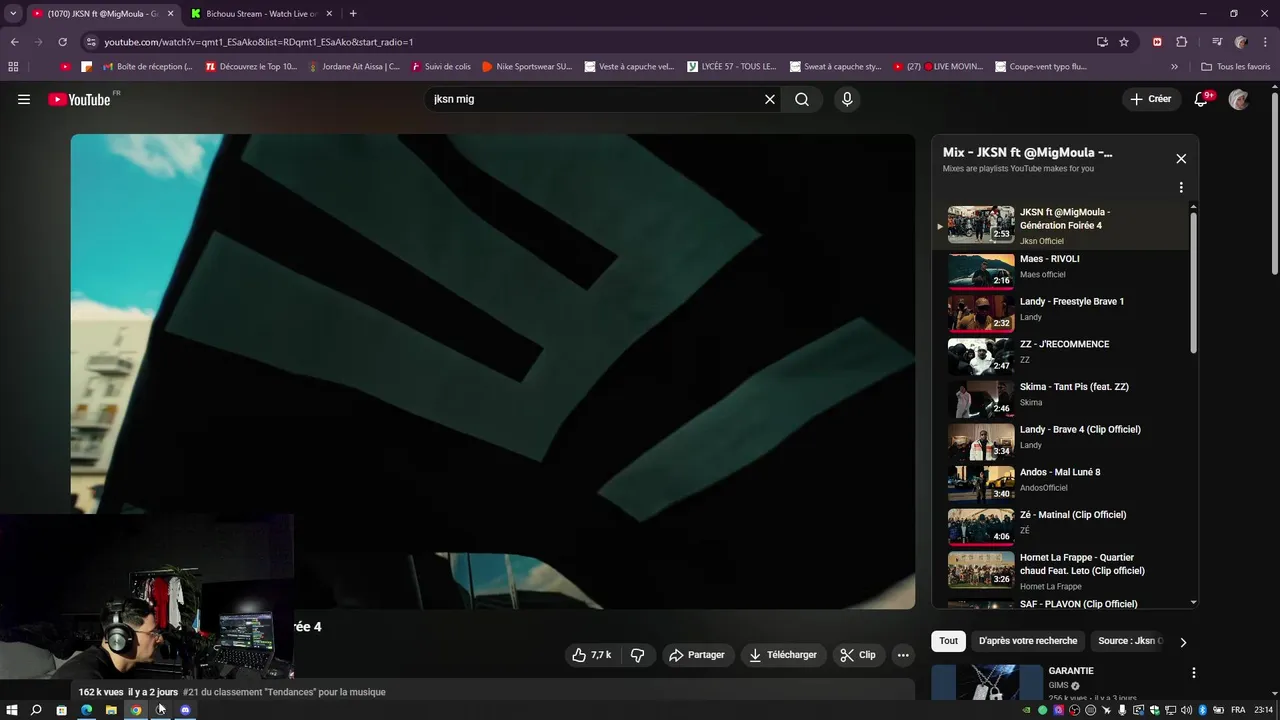
Task: Open the Chrome extensions puzzle icon
Action: point(1181,42)
